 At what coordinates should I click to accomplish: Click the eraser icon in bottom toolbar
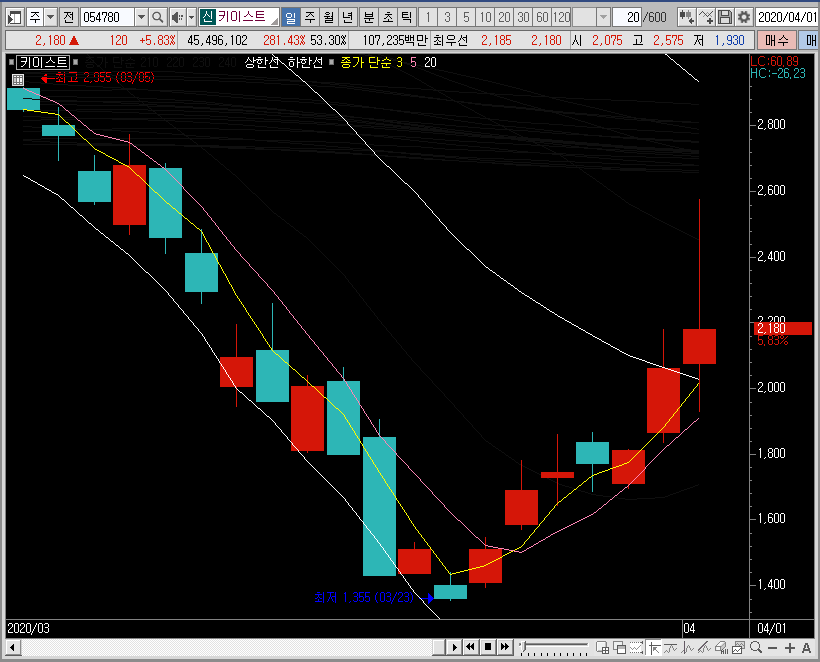(x=722, y=648)
